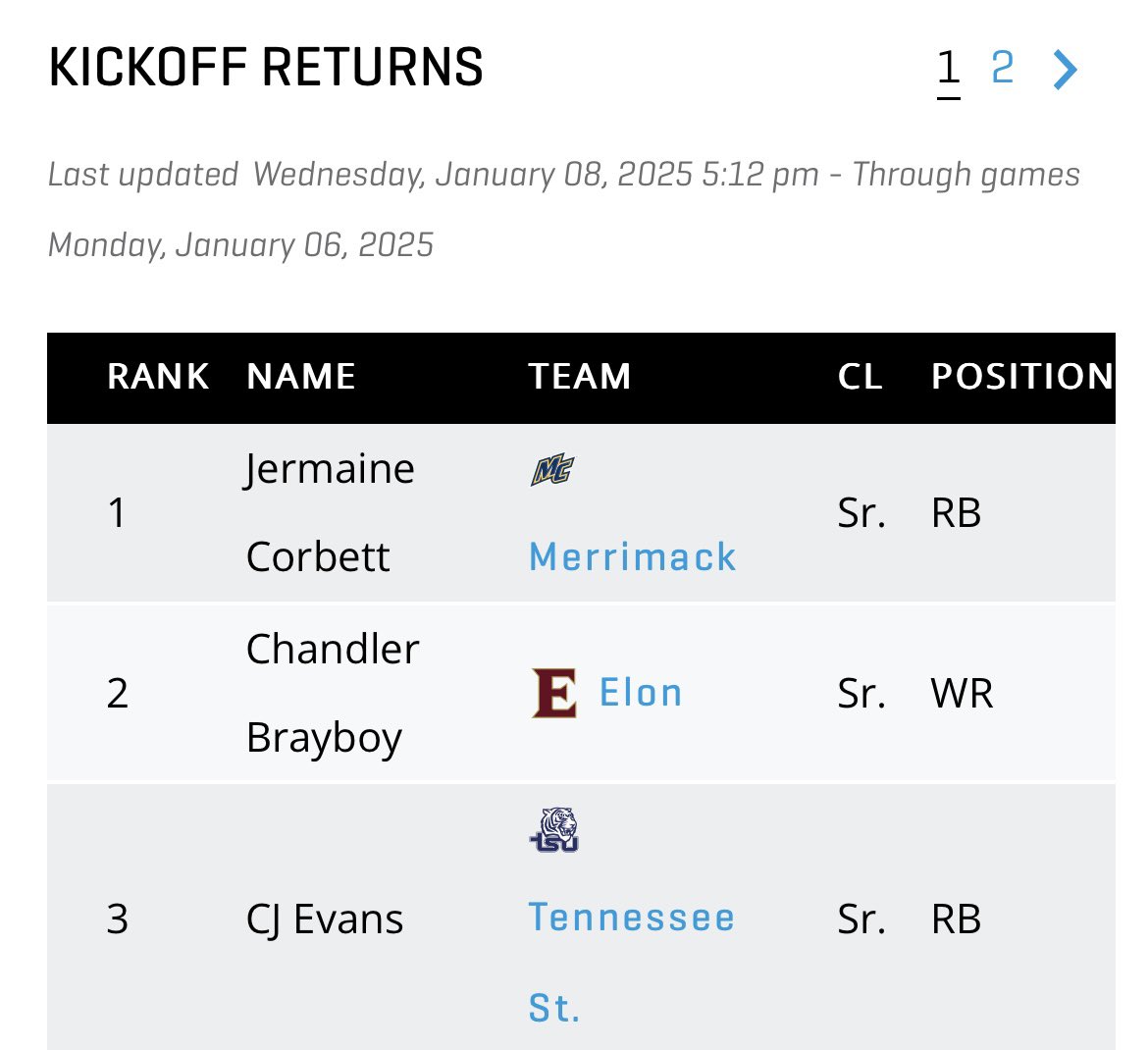1148x1050 pixels.
Task: Select page 1 in pagination
Action: click(x=949, y=70)
